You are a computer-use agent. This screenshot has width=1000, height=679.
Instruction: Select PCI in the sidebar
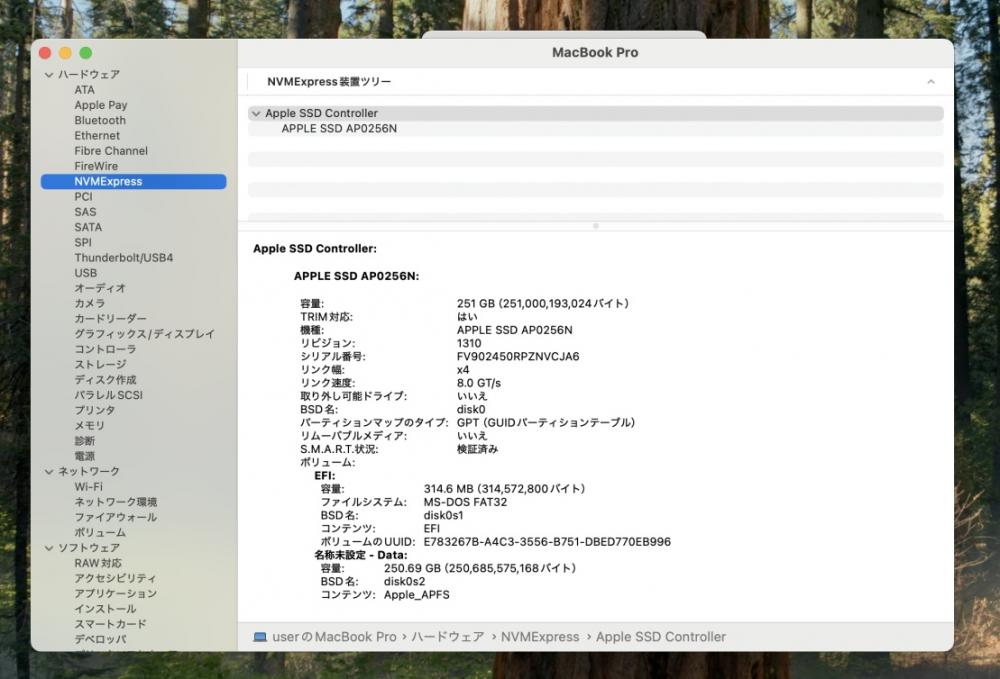pyautogui.click(x=84, y=197)
